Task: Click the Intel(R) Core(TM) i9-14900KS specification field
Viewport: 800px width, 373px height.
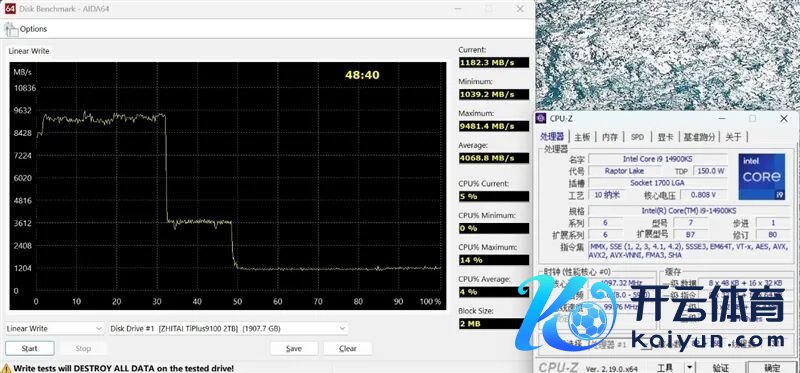Action: (x=688, y=211)
